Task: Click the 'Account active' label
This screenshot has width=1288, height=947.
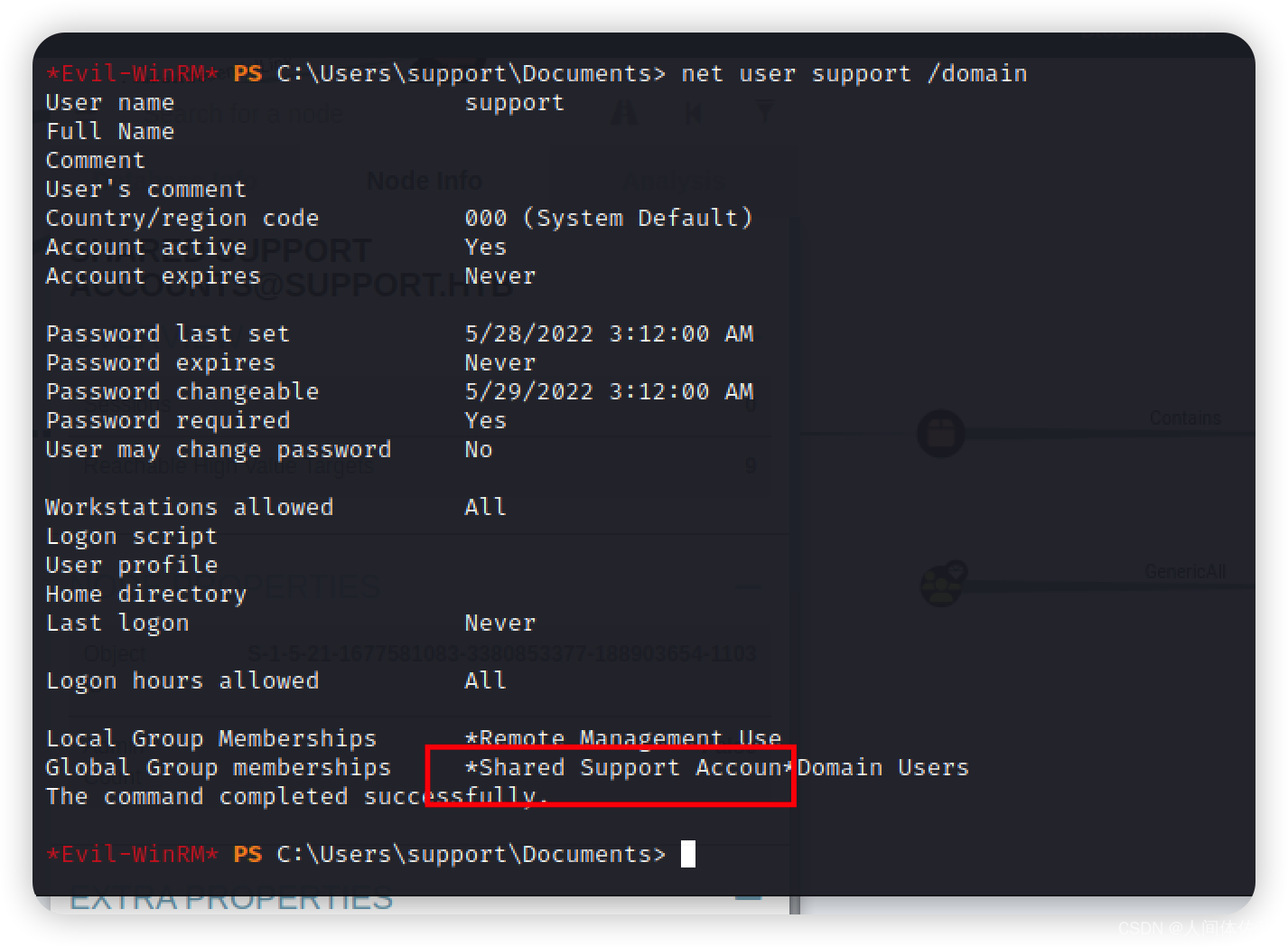Action: coord(146,247)
